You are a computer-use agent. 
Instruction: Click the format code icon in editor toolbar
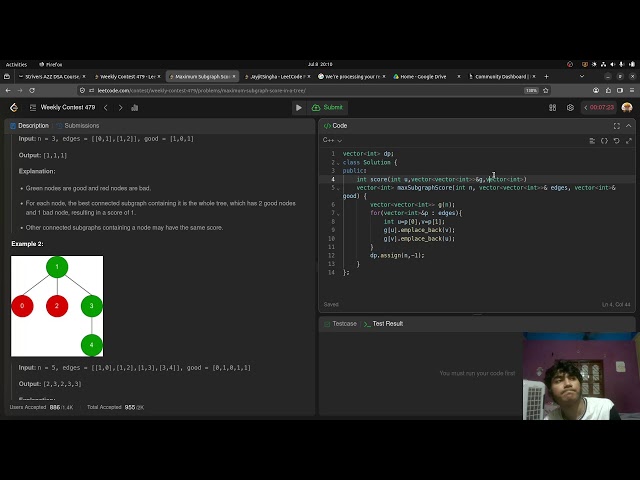[x=592, y=141]
